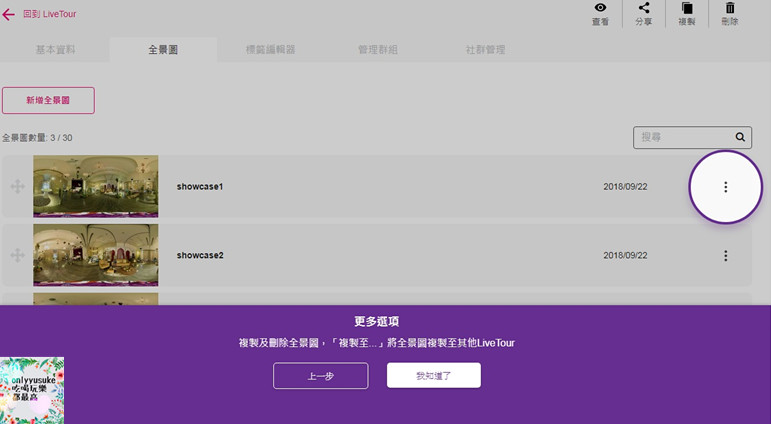
Task: Open the 回到 LiveTour link
Action: (50, 14)
